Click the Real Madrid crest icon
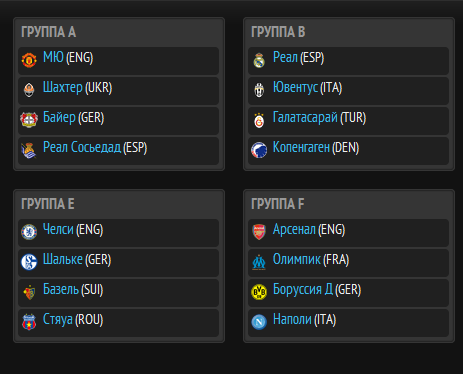The height and width of the screenshot is (374, 463). 259,60
